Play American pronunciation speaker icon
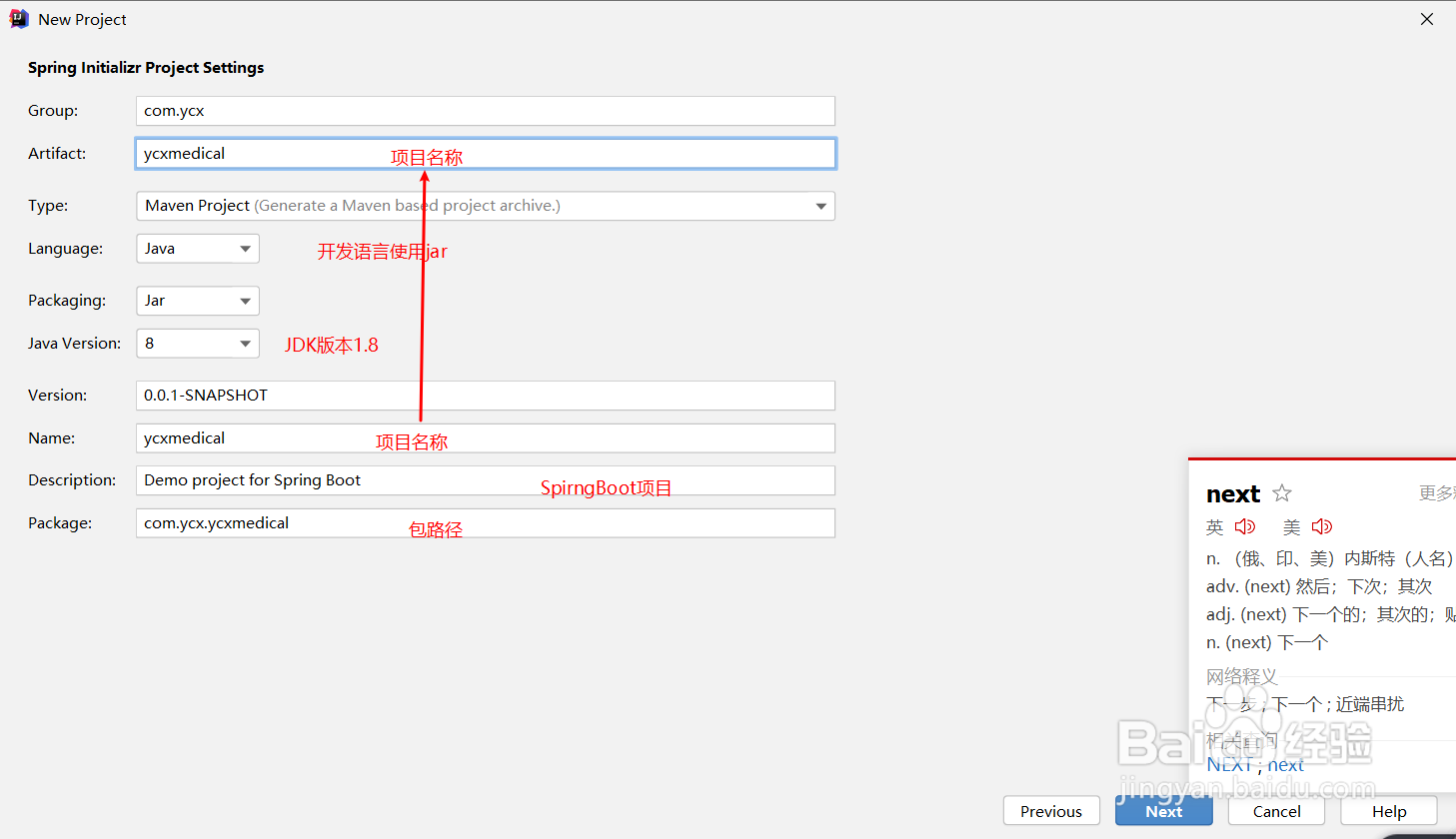Screen dimensions: 1456x839 [x=1322, y=526]
